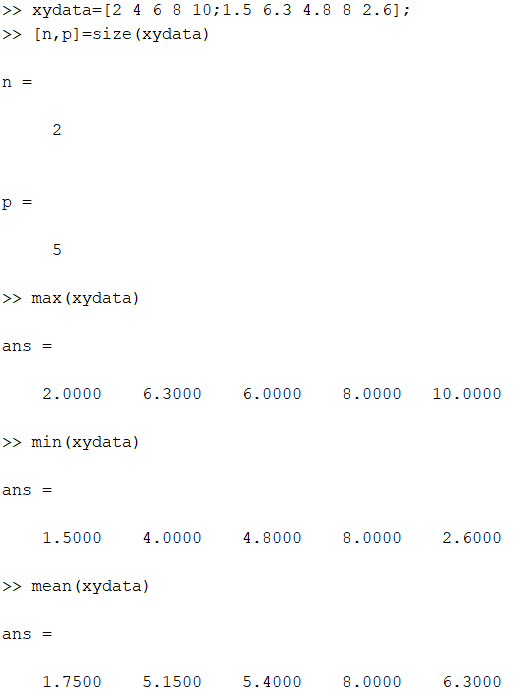The image size is (521, 695).
Task: Click the ans = label above mean results
Action: [x=27, y=634]
